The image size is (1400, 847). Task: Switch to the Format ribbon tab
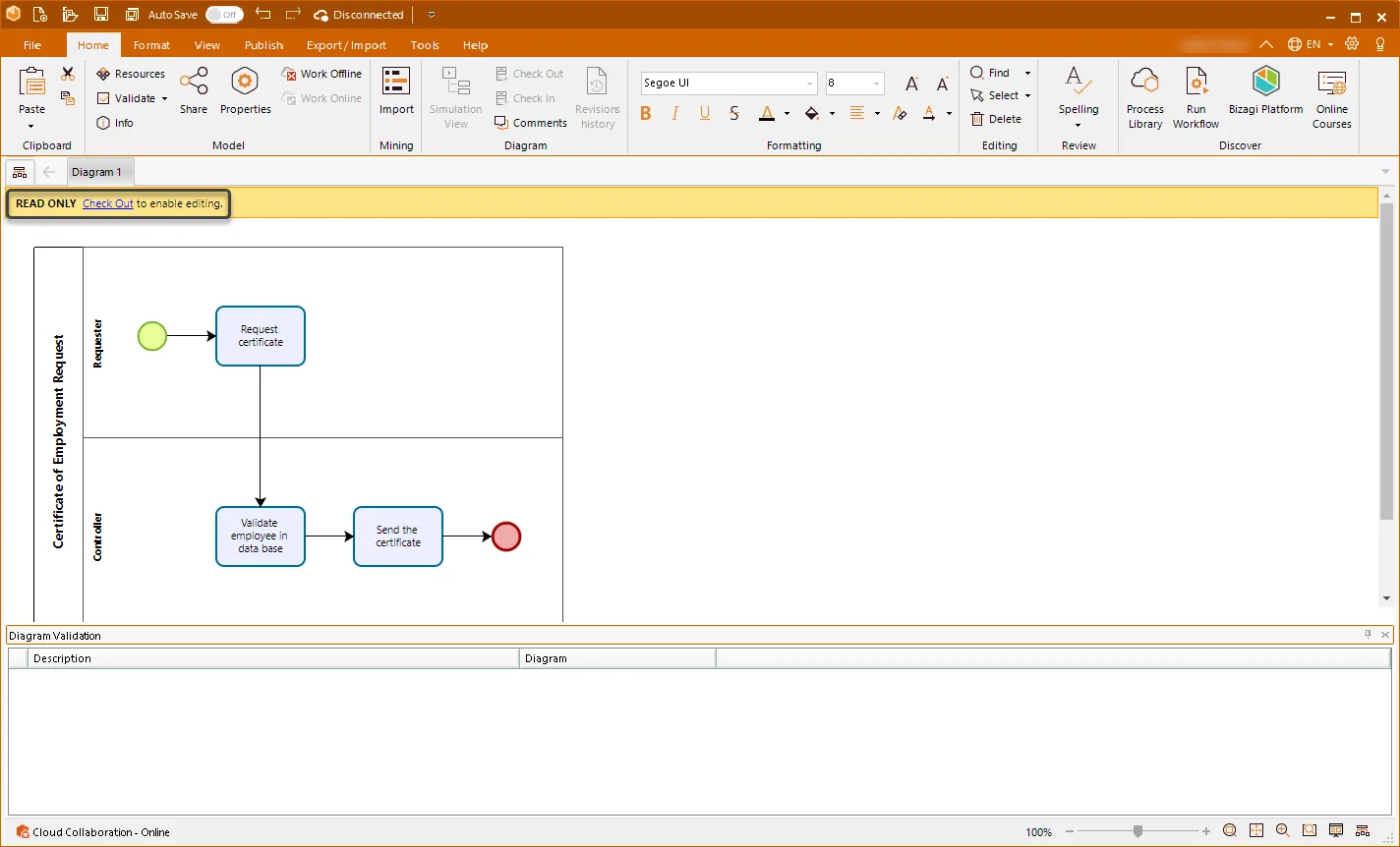coord(151,45)
